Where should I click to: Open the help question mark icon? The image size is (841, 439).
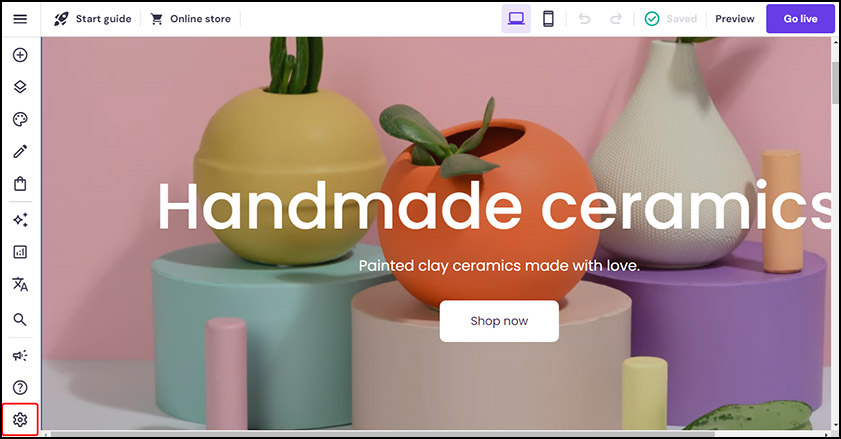(x=20, y=387)
